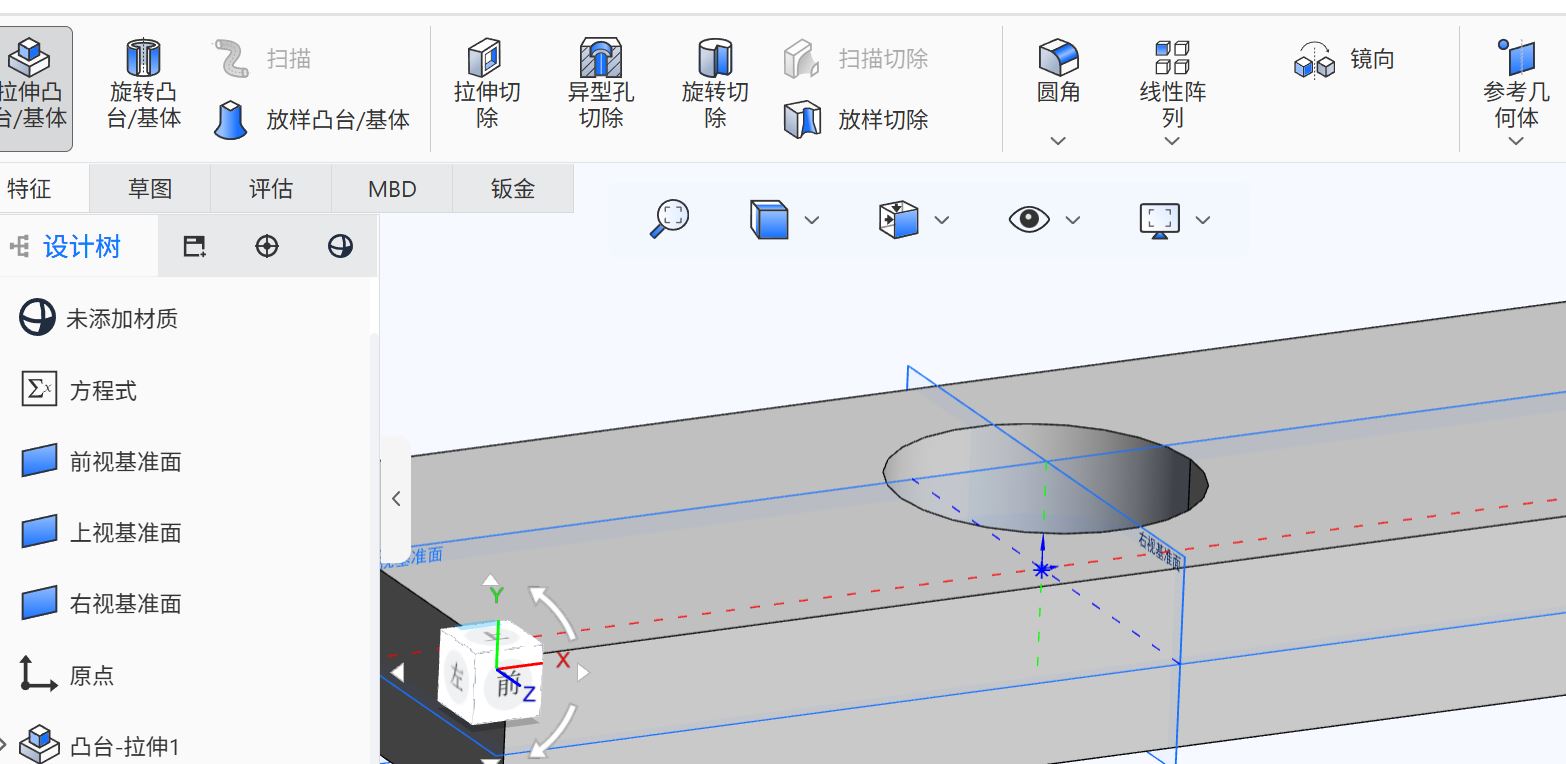Collapse the side panel with arrow handle
1566x764 pixels.
click(x=396, y=499)
